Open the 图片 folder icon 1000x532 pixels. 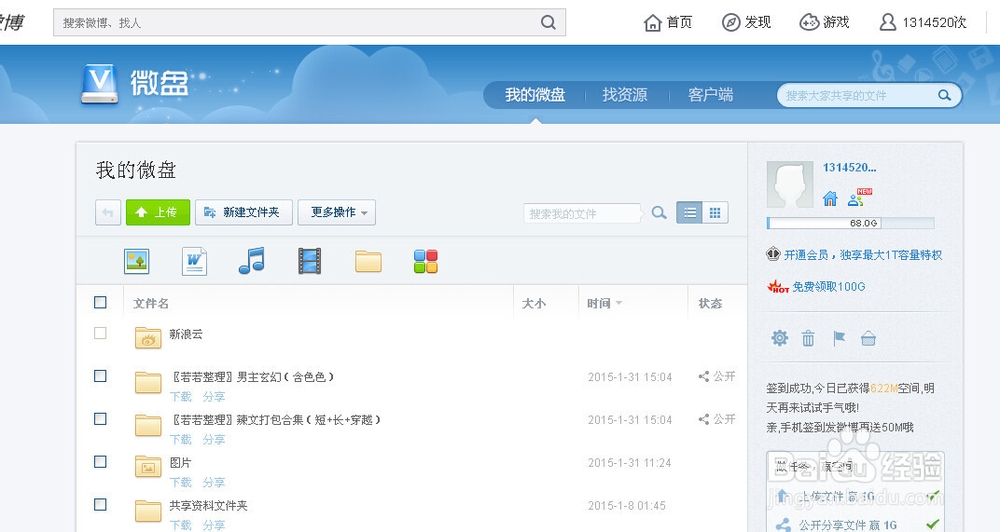[148, 467]
